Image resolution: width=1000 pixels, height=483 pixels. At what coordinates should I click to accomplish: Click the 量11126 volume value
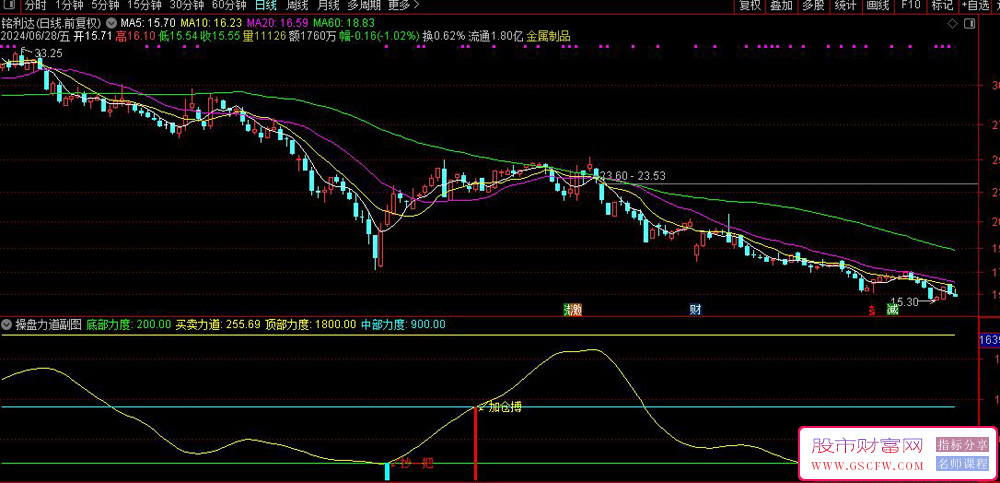[x=267, y=36]
